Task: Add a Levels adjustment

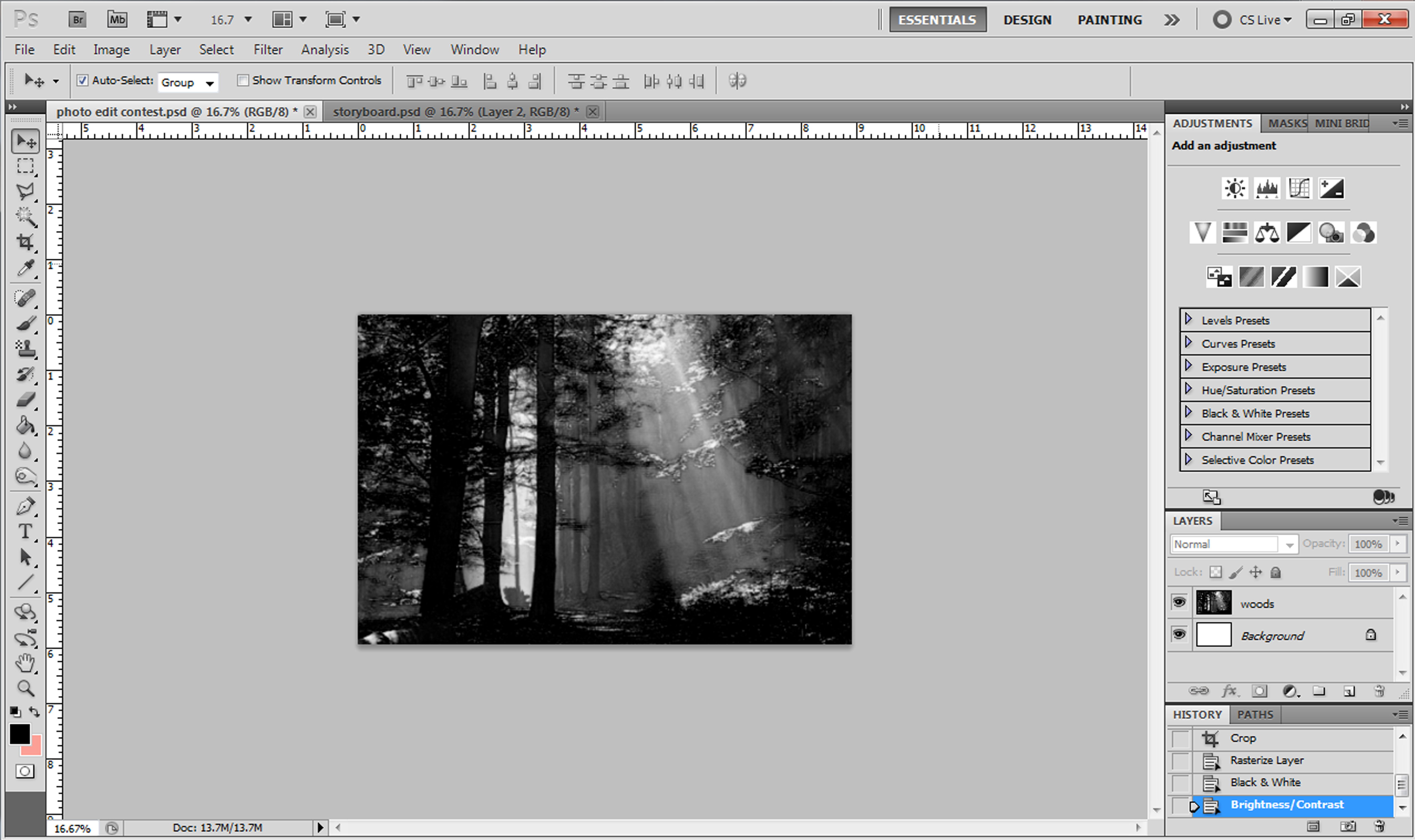Action: tap(1267, 188)
